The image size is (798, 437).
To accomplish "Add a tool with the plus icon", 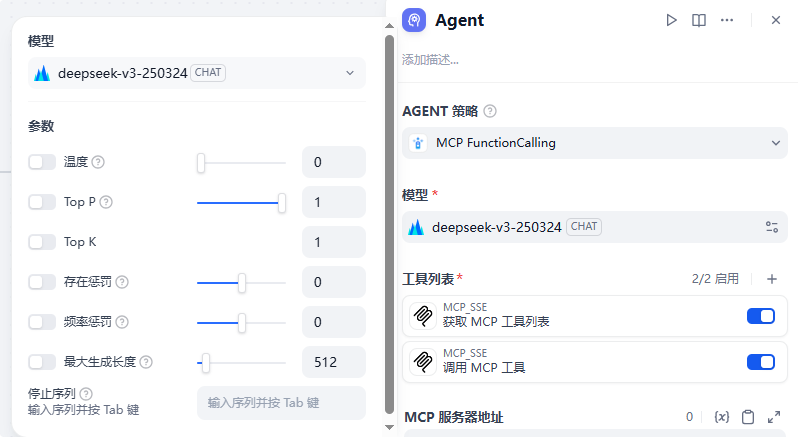I will tap(772, 279).
